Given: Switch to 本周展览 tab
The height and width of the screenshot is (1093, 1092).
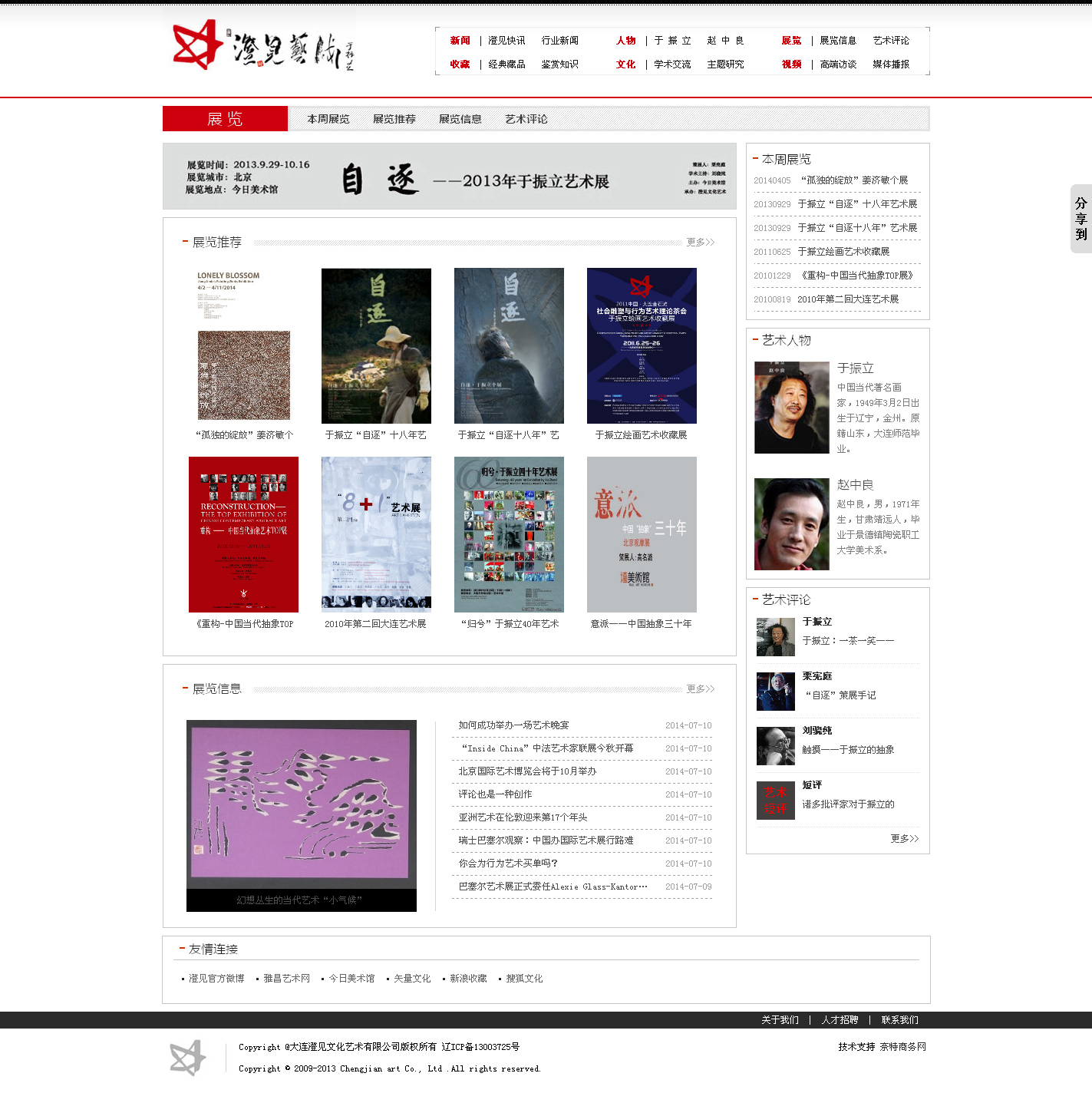Looking at the screenshot, I should tap(328, 119).
